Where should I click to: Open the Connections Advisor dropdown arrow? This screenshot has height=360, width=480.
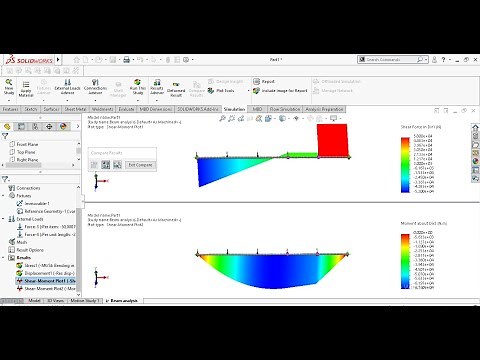point(95,100)
